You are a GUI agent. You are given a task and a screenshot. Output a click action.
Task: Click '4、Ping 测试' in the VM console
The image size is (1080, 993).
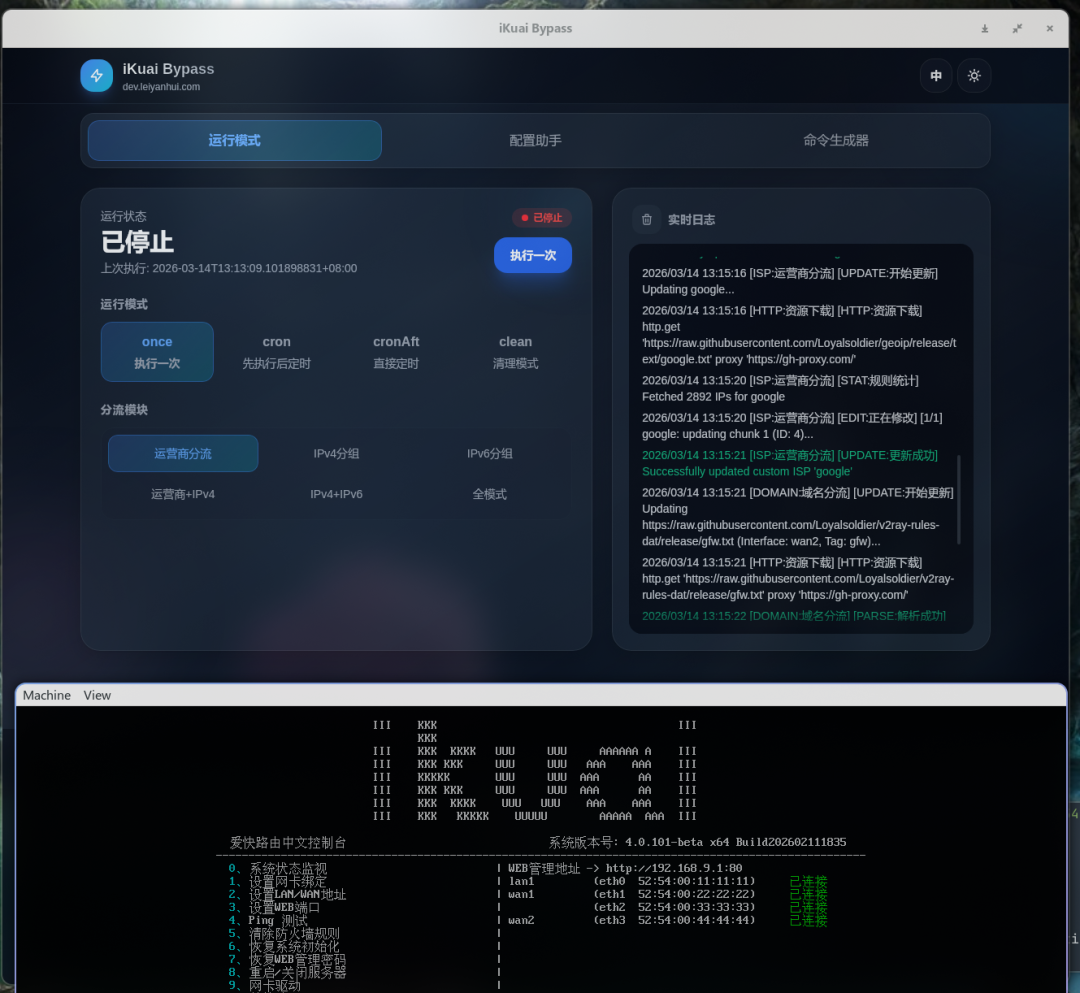268,921
